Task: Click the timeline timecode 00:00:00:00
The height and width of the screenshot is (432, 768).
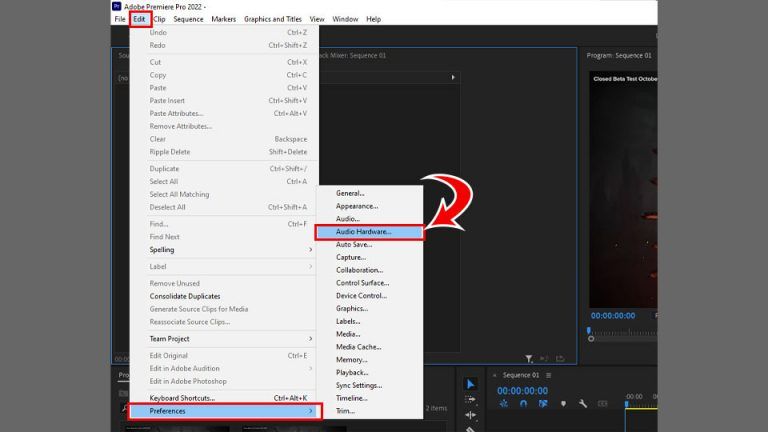Action: click(x=523, y=391)
